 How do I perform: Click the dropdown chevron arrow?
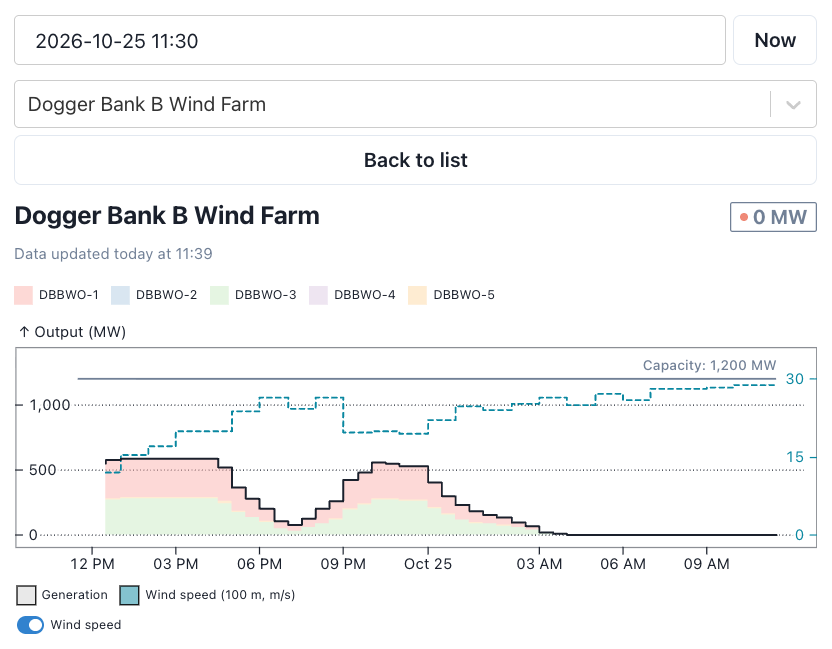click(x=793, y=105)
